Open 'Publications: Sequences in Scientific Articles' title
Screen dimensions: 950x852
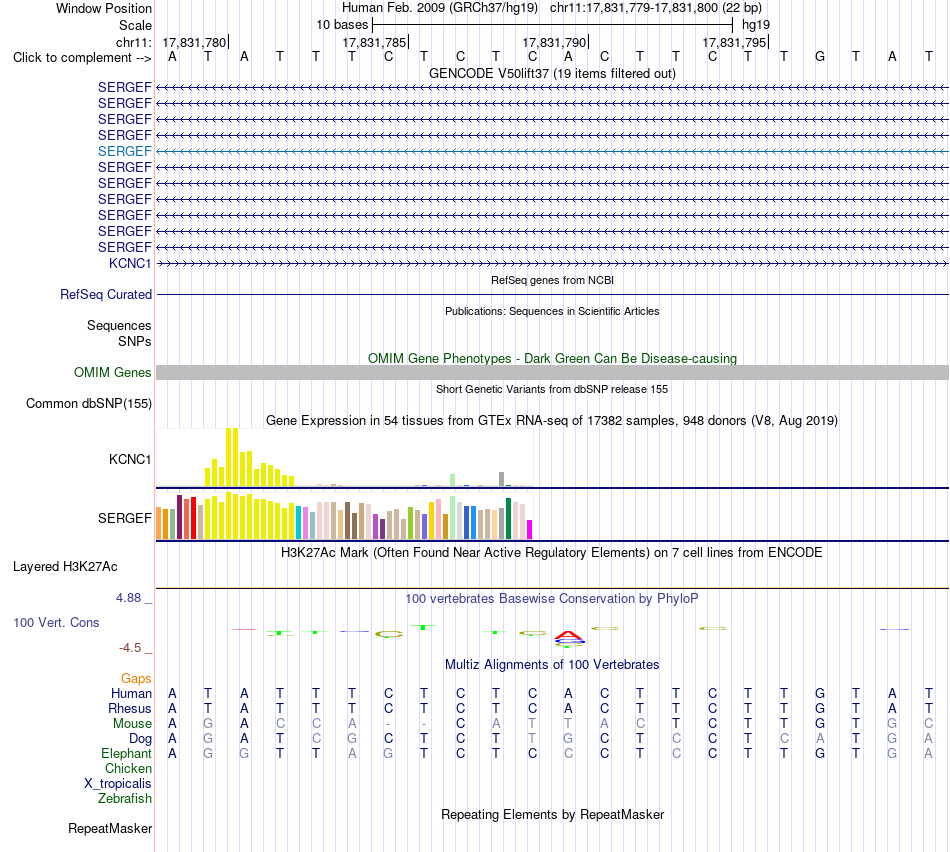pyautogui.click(x=552, y=311)
